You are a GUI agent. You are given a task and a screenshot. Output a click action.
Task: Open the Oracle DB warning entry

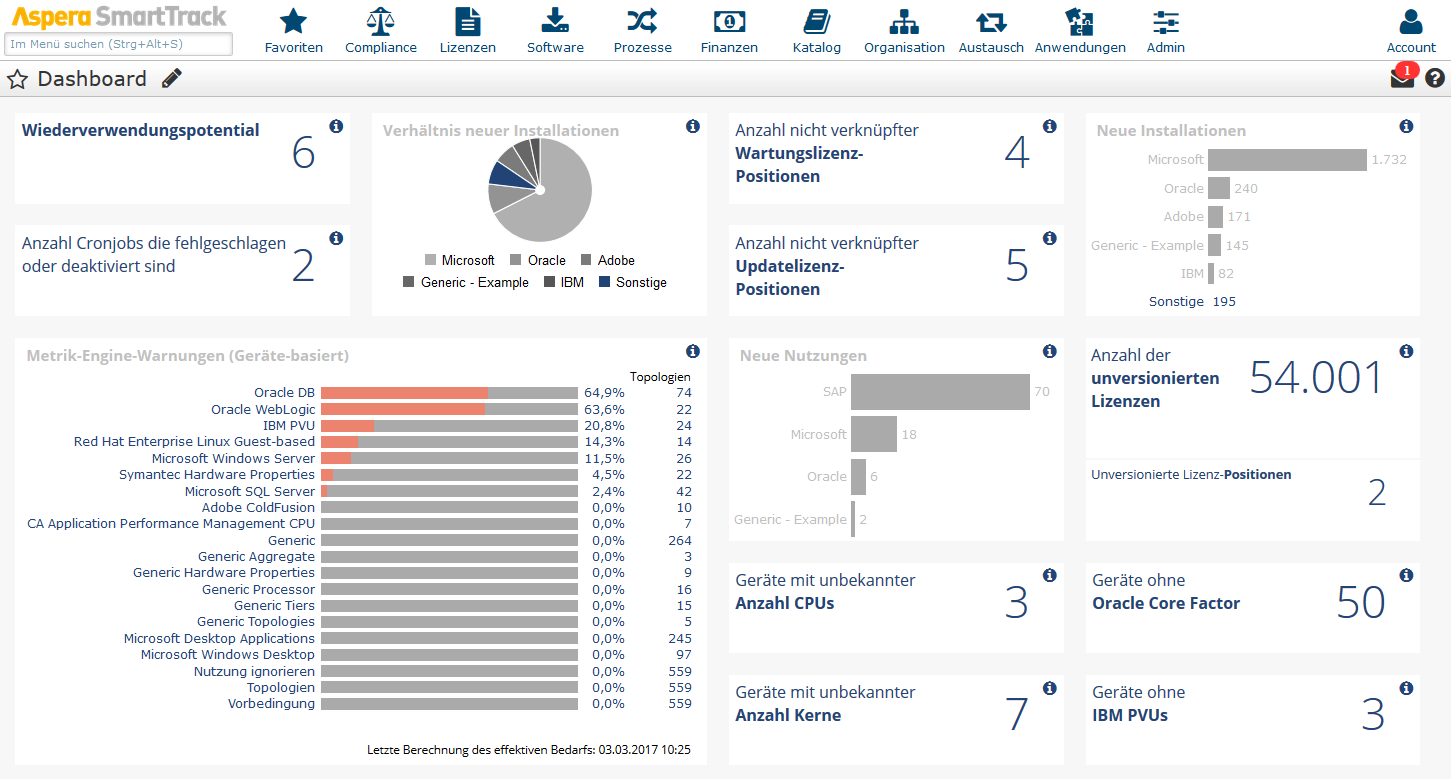pos(284,393)
